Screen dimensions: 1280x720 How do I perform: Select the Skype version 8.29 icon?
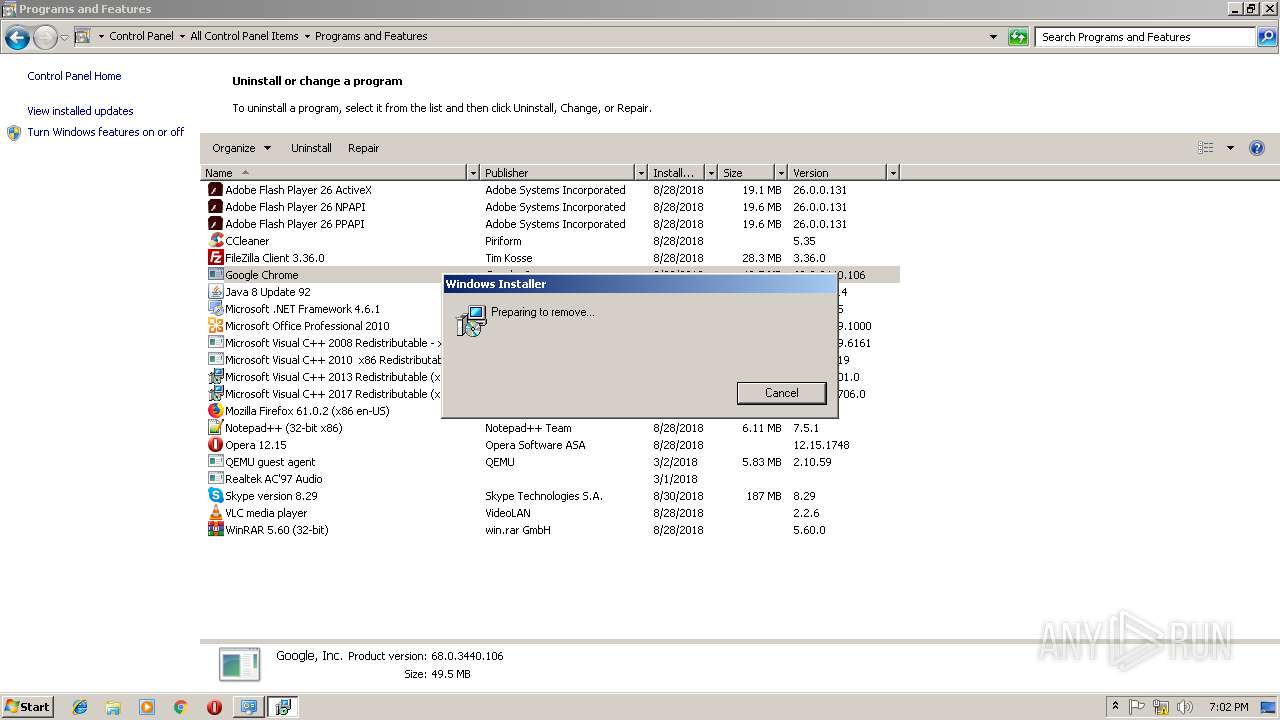(x=215, y=496)
